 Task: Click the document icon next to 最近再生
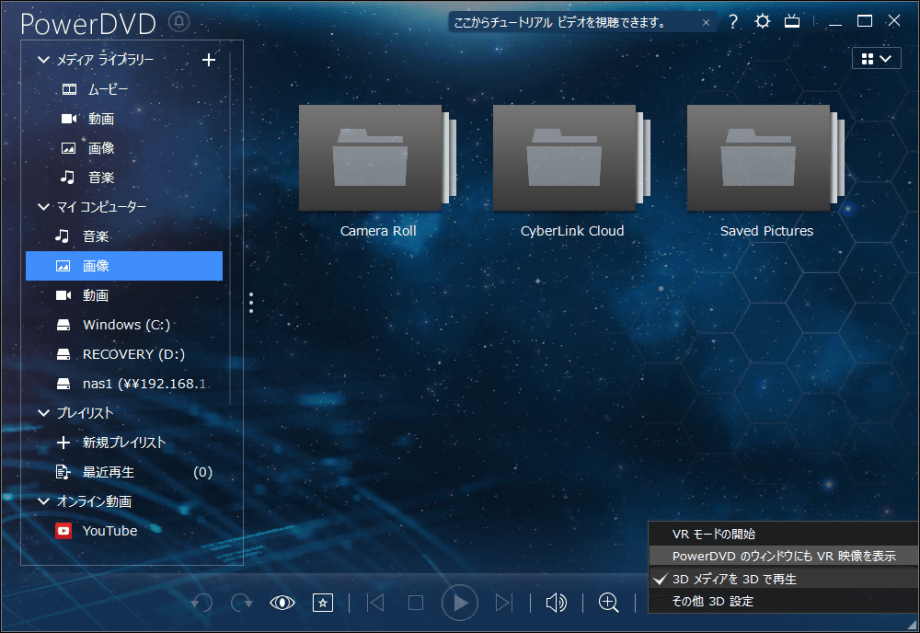pyautogui.click(x=63, y=472)
